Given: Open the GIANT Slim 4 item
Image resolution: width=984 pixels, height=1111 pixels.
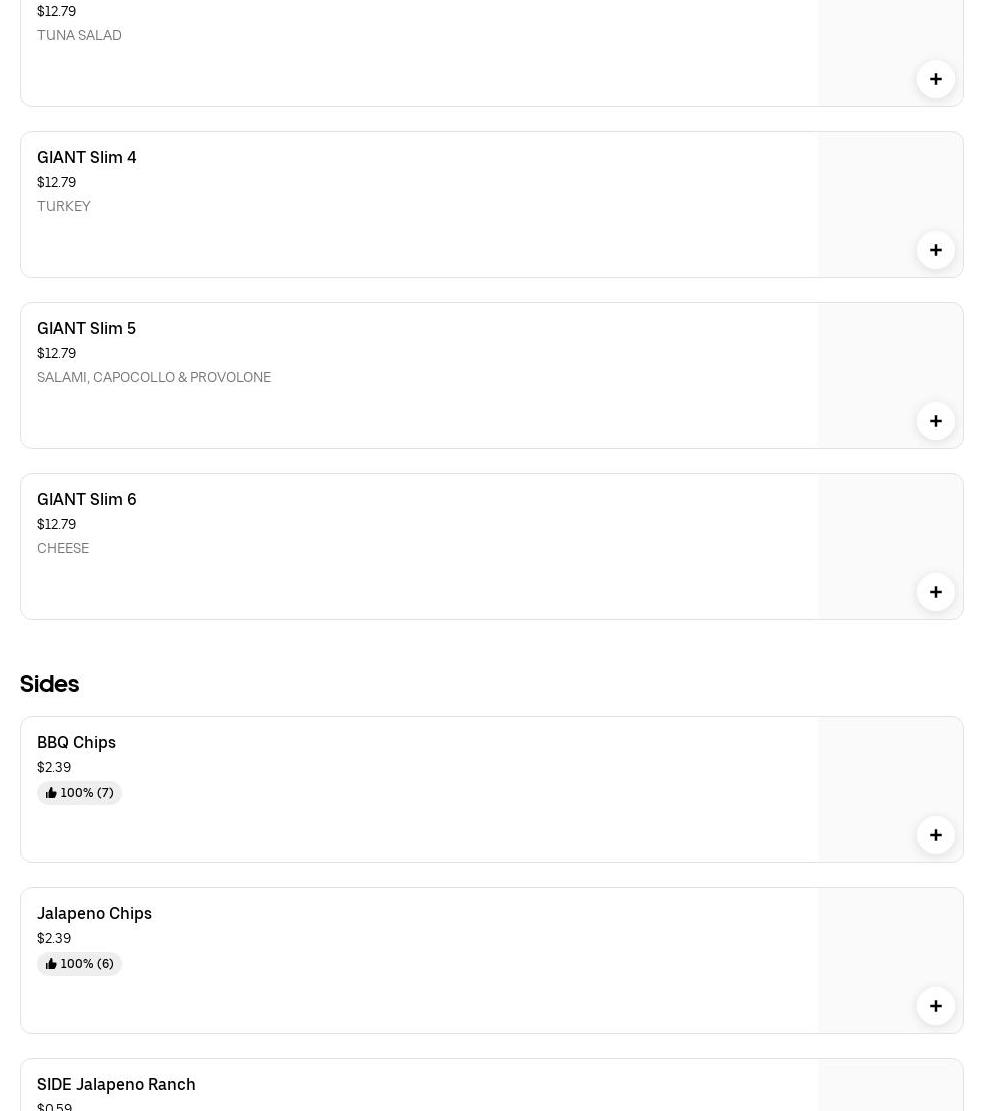Looking at the screenshot, I should [87, 158].
